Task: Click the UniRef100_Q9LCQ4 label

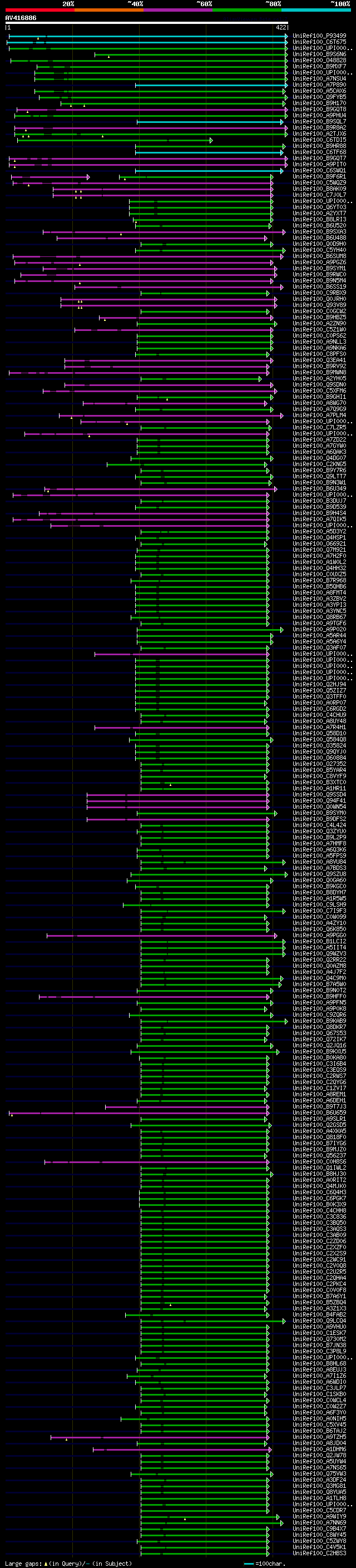Action: tap(319, 1321)
